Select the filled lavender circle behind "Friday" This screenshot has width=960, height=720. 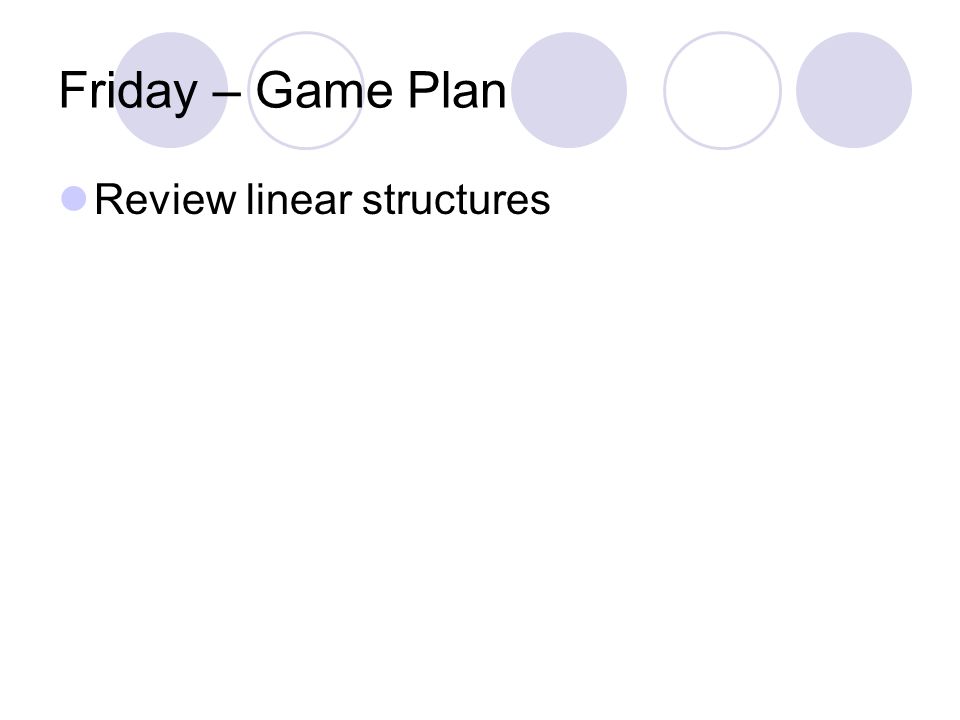[x=171, y=90]
